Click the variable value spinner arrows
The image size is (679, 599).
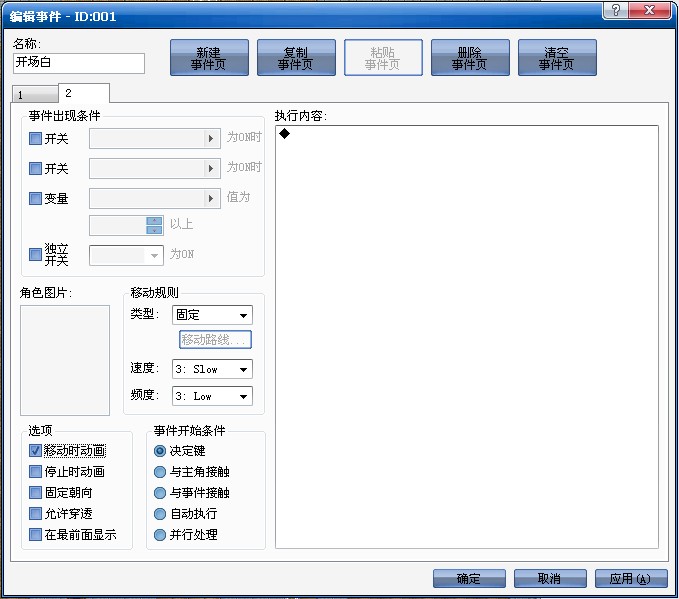[x=154, y=225]
